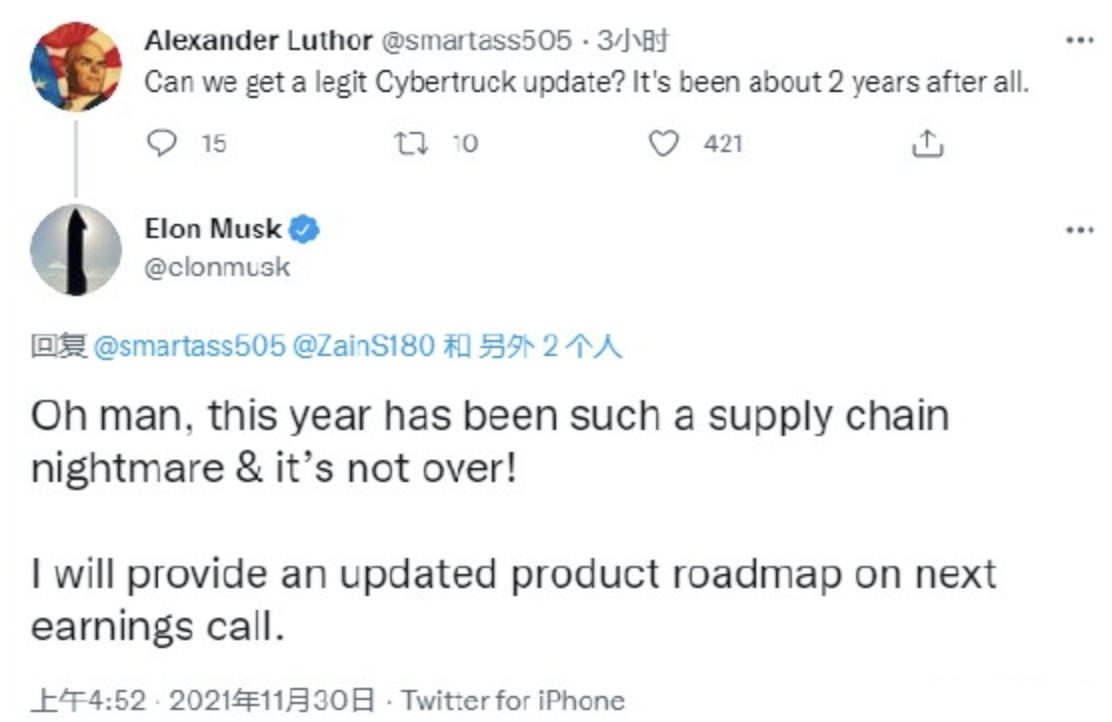Click the 上午4:52 · 2021年11月30日 timestamp

[x=203, y=701]
